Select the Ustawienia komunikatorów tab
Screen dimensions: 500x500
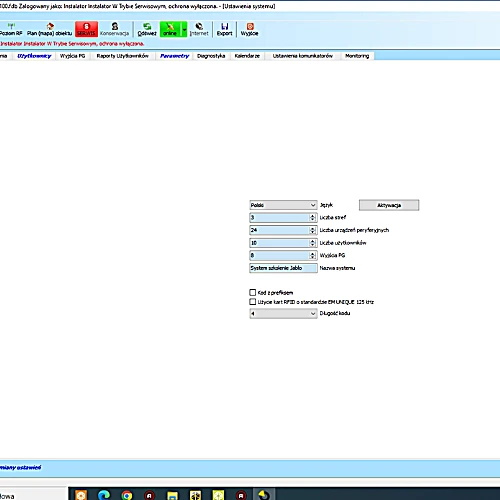click(x=303, y=56)
